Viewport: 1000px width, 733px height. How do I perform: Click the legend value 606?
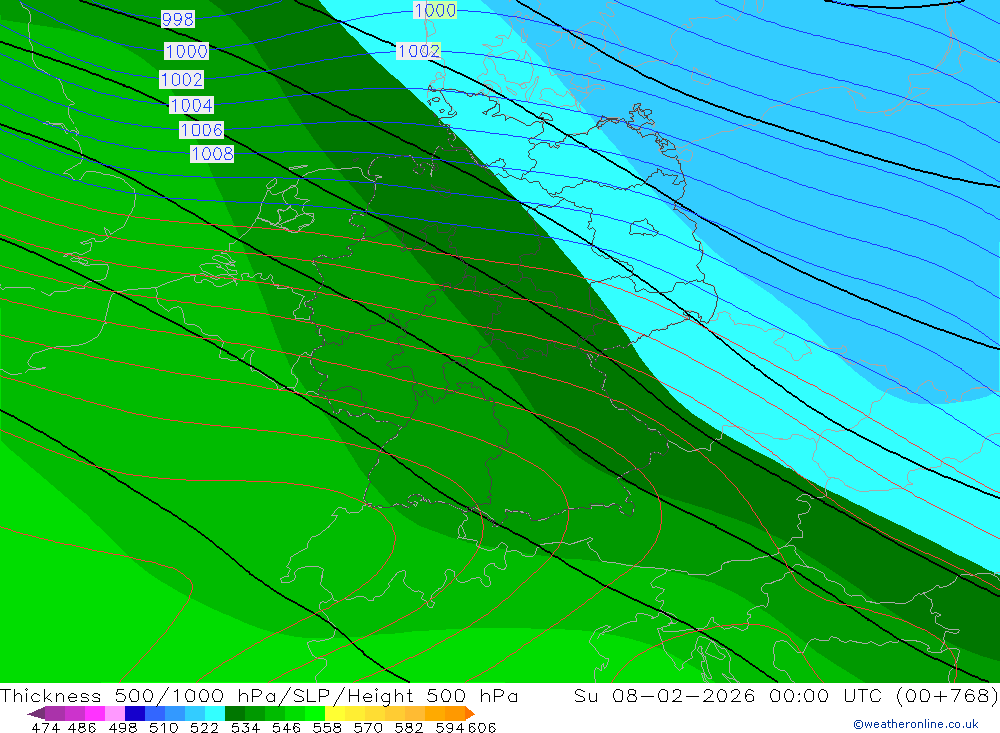pyautogui.click(x=482, y=727)
